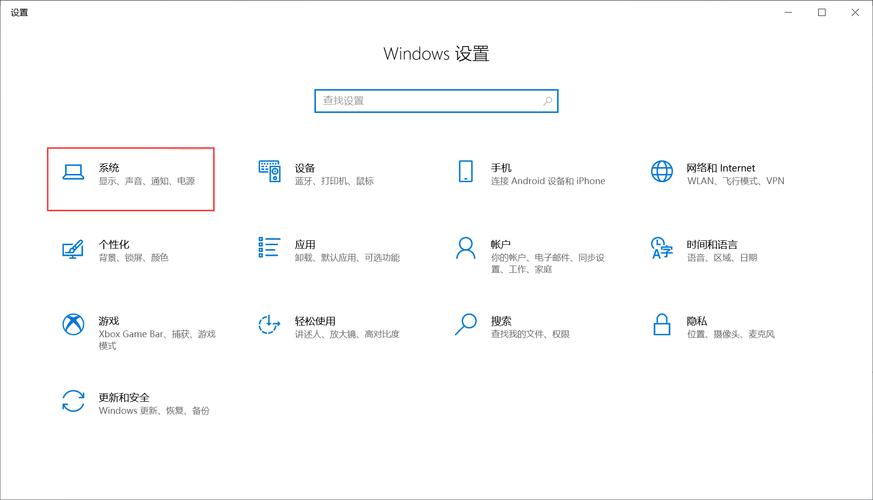873x500 pixels.
Task: Go to 游戏 settings title
Action: (109, 321)
